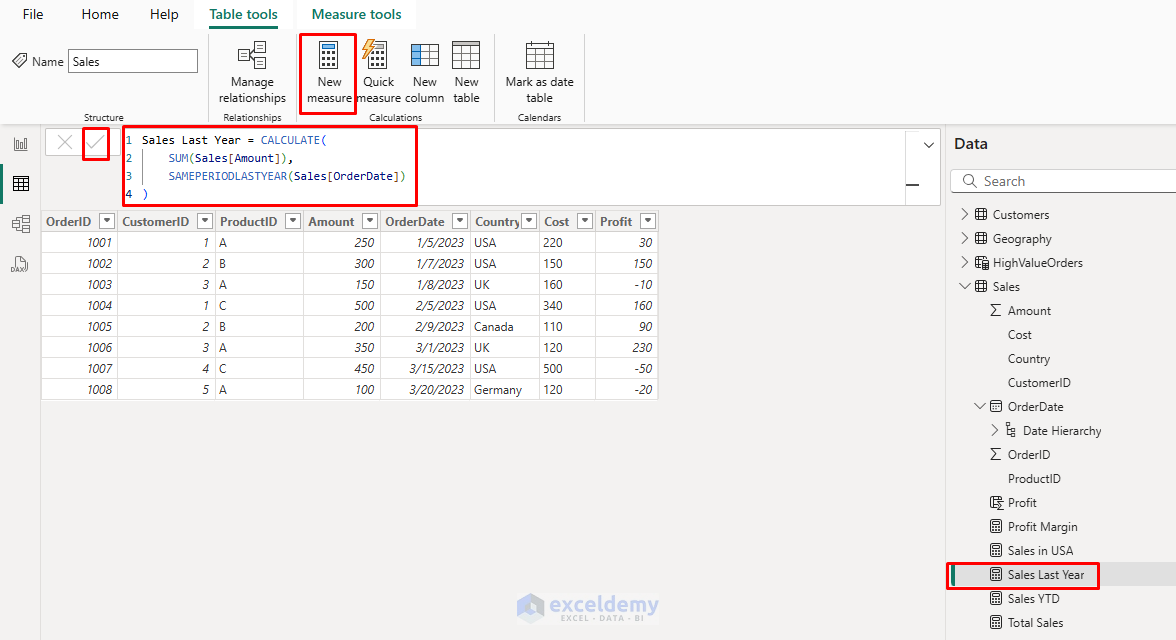This screenshot has height=640, width=1176.
Task: Click the New table icon
Action: (466, 56)
